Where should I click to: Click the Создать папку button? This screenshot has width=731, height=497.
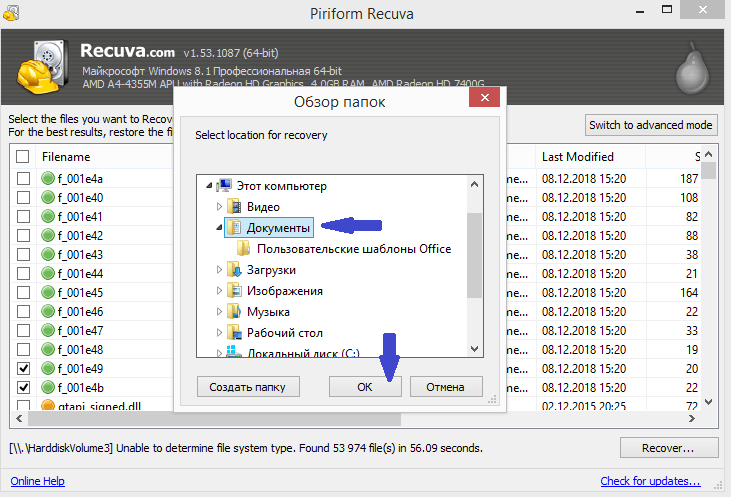point(248,387)
